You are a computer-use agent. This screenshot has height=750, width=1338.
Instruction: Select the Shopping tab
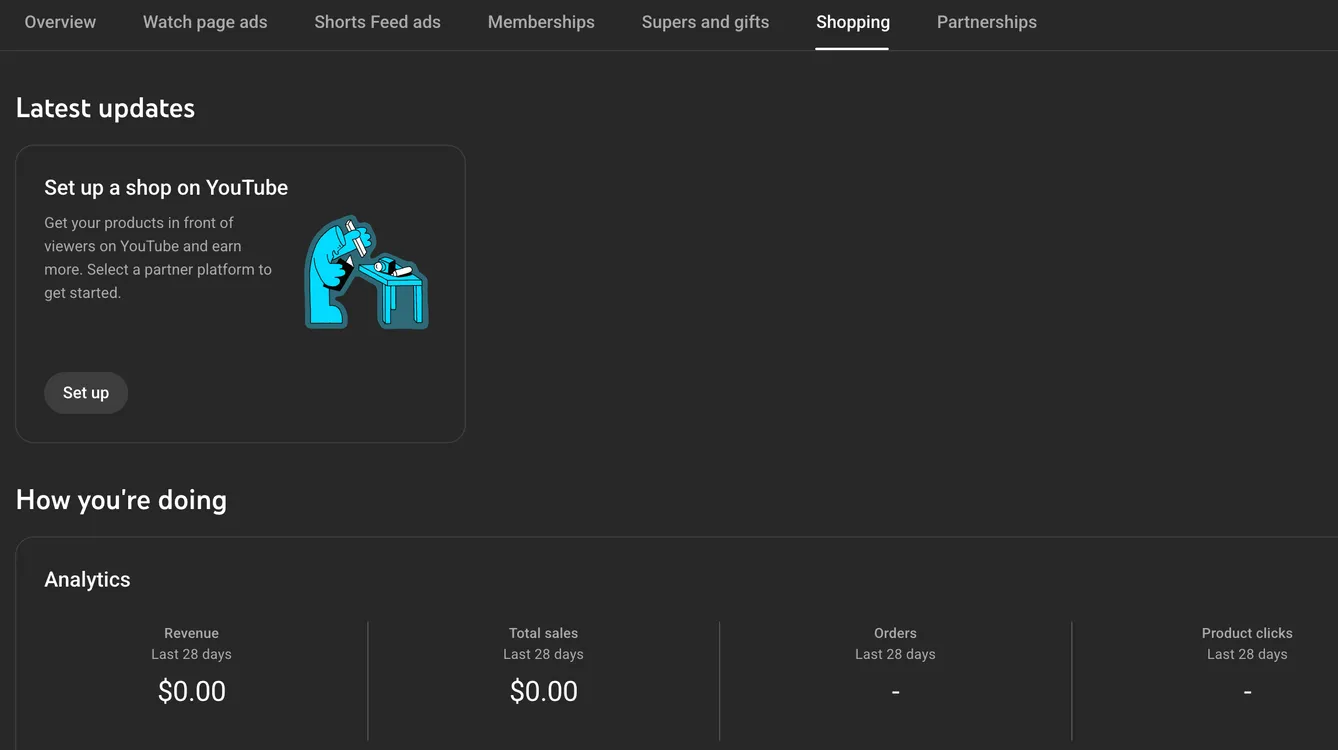(x=852, y=22)
